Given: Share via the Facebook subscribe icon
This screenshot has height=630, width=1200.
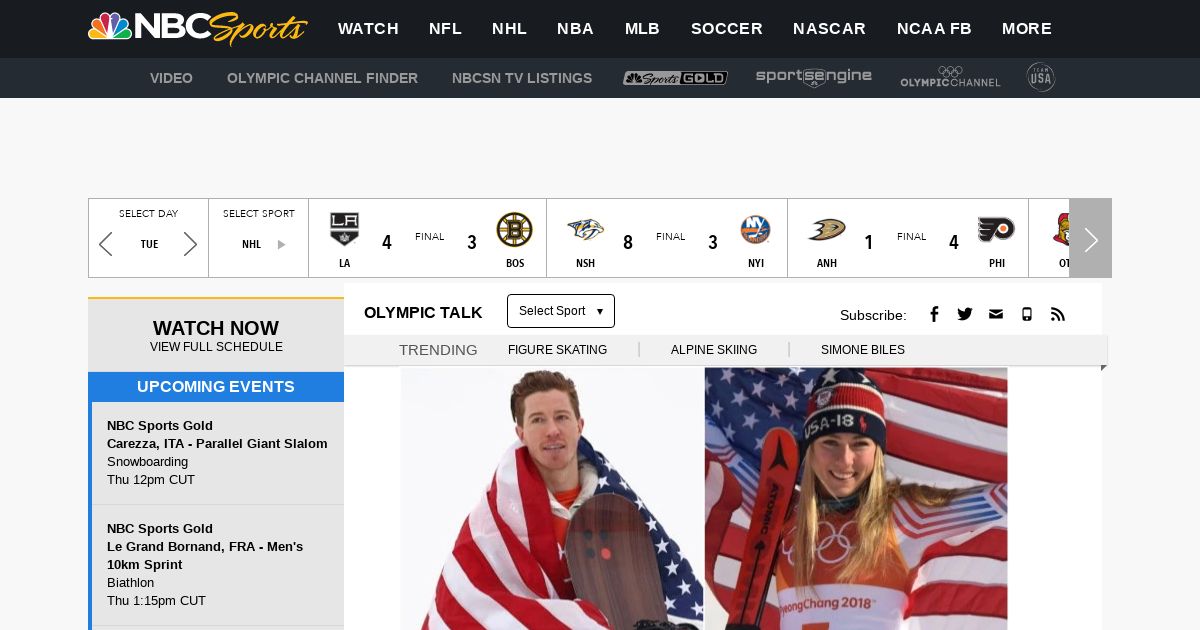Looking at the screenshot, I should 934,314.
